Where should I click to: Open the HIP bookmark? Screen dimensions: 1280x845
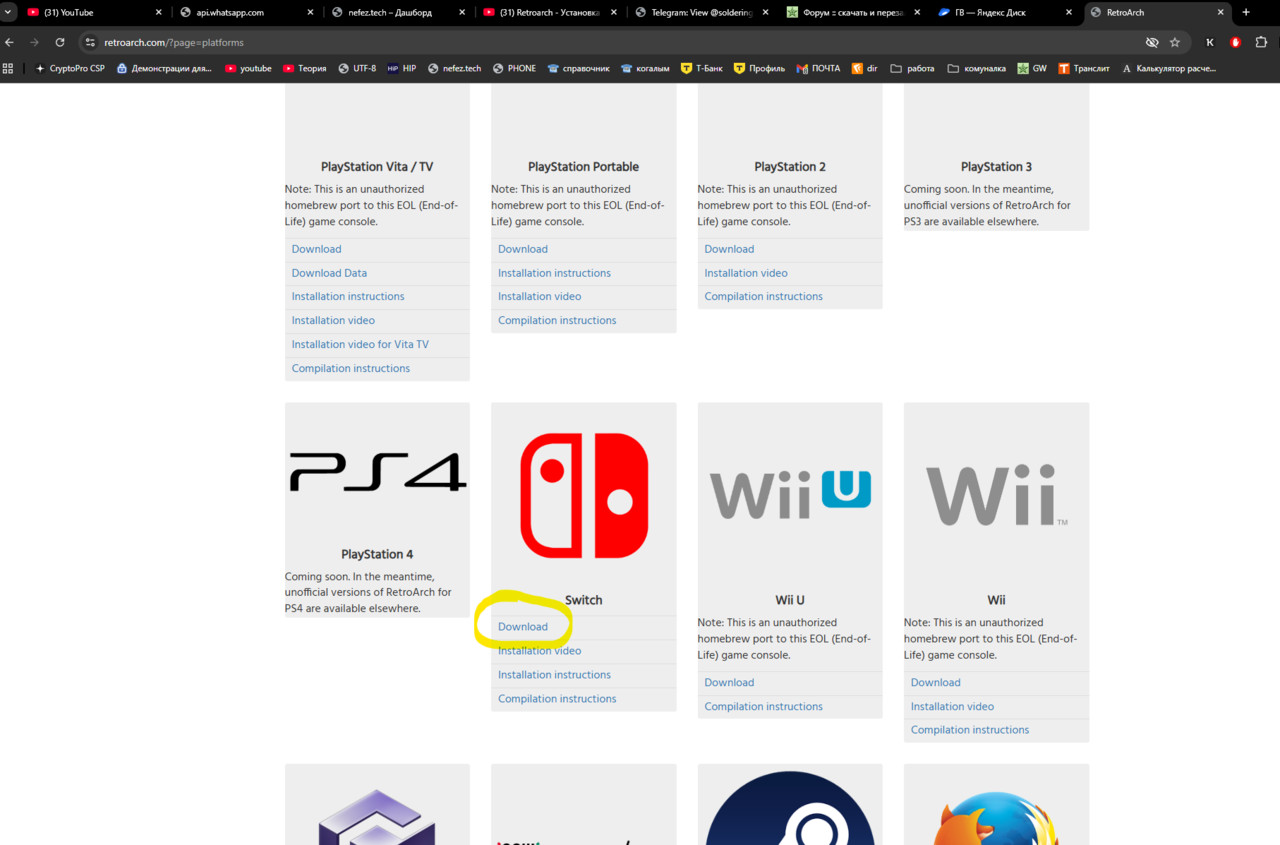[401, 68]
